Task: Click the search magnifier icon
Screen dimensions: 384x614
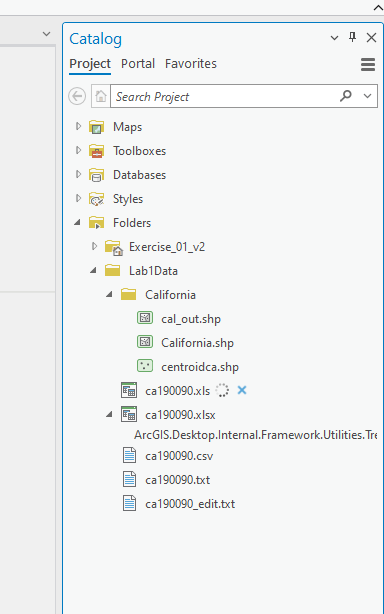Action: click(346, 96)
